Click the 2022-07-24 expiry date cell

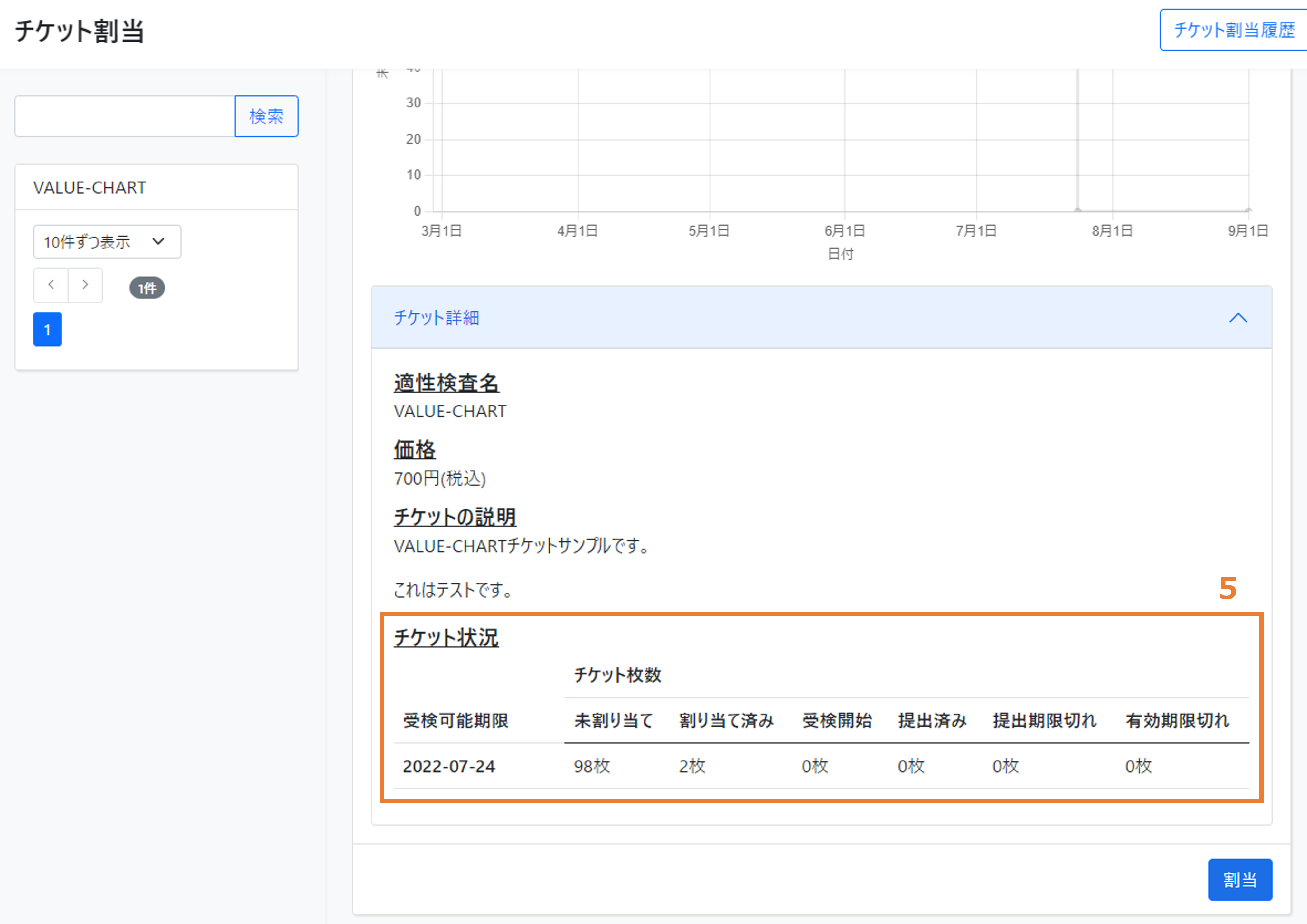pos(448,766)
